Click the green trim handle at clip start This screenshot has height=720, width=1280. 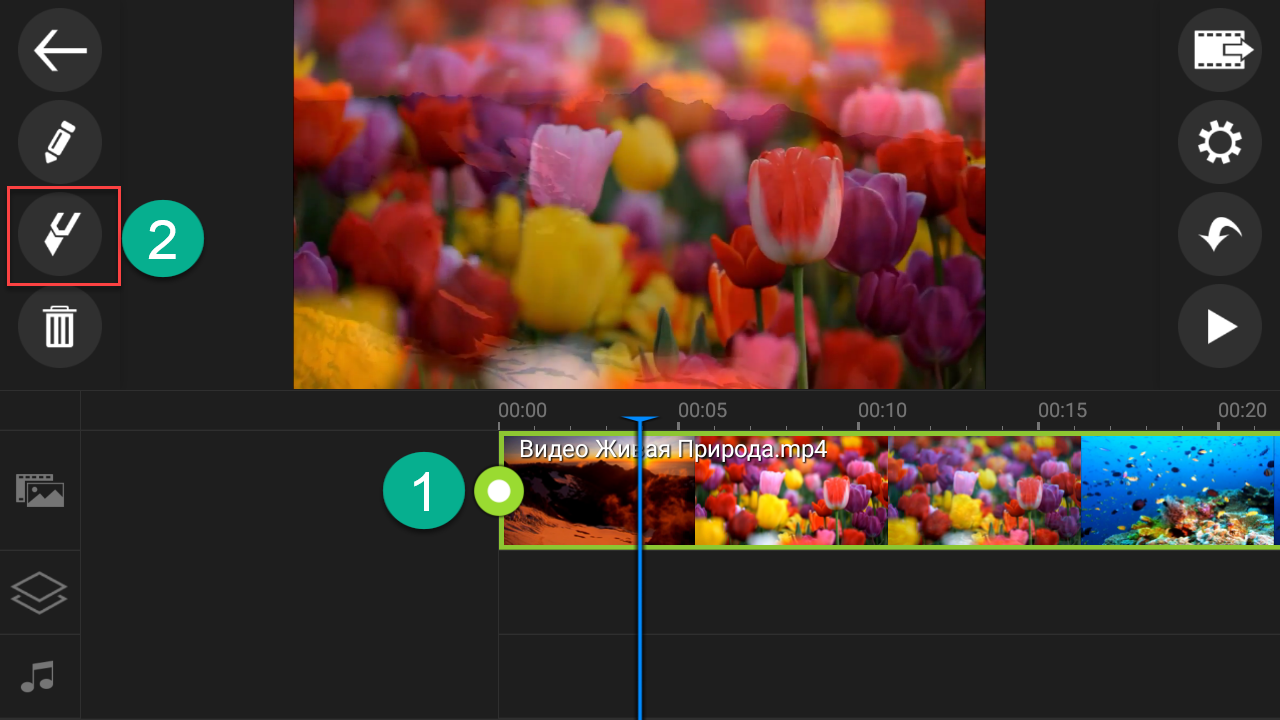(x=498, y=491)
